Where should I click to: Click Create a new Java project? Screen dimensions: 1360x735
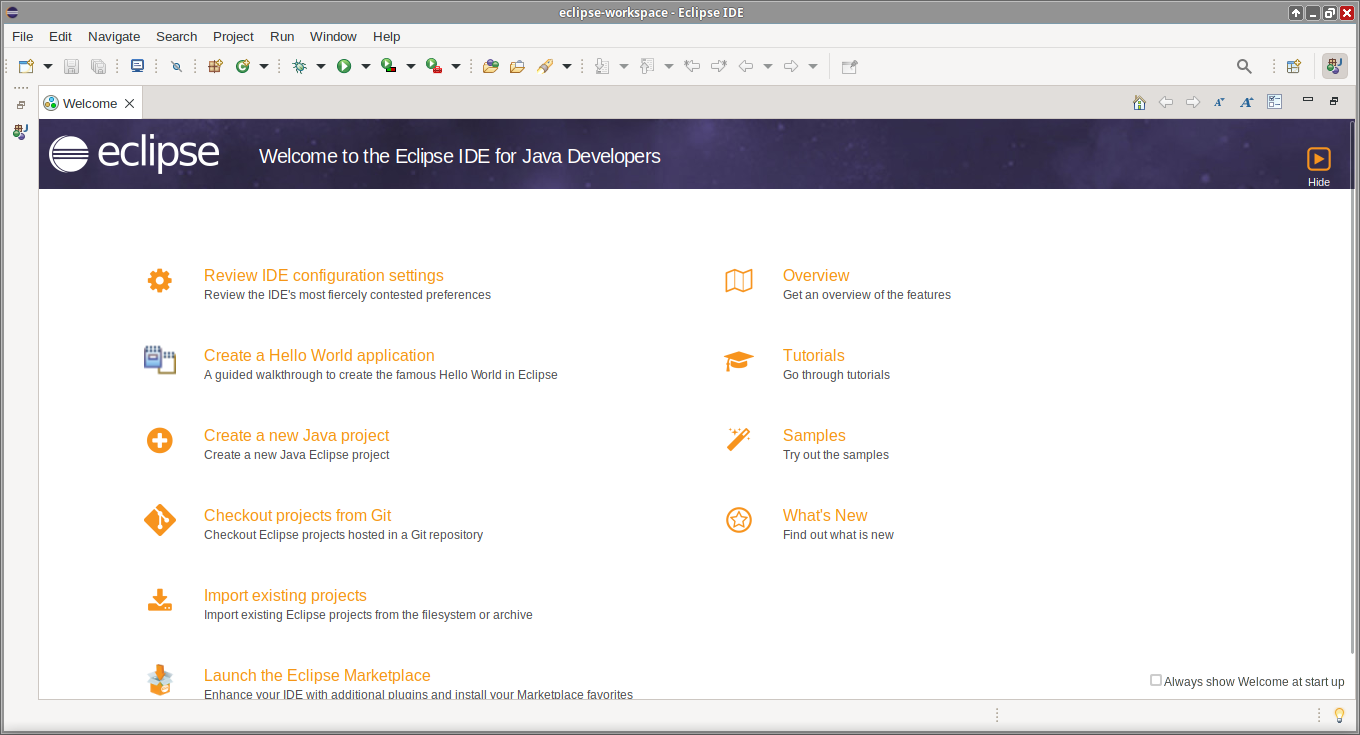click(296, 435)
